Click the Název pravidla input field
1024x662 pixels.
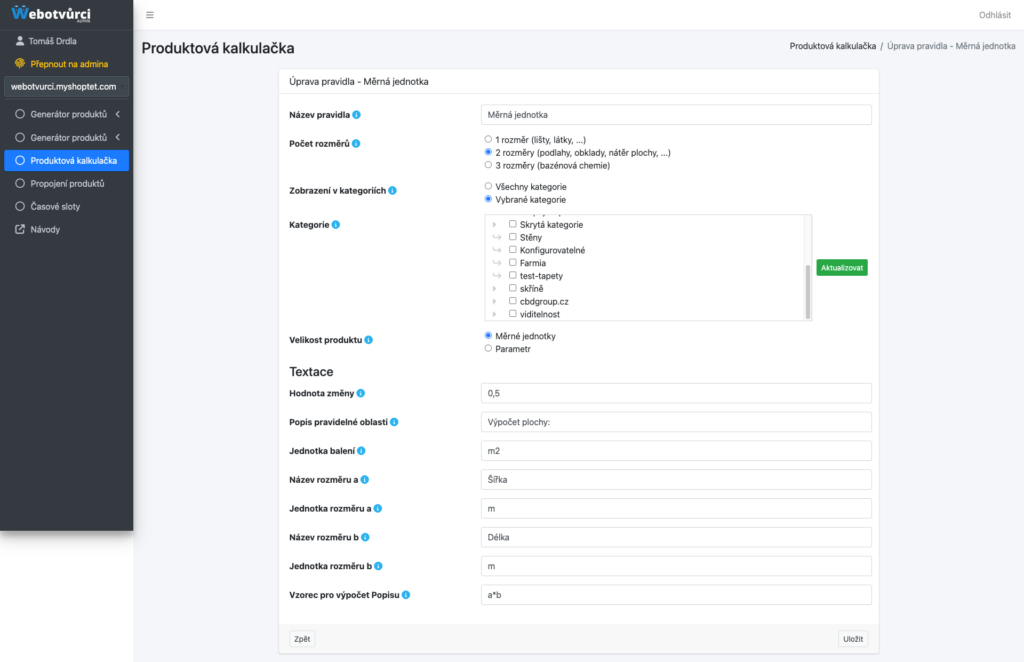tap(676, 115)
